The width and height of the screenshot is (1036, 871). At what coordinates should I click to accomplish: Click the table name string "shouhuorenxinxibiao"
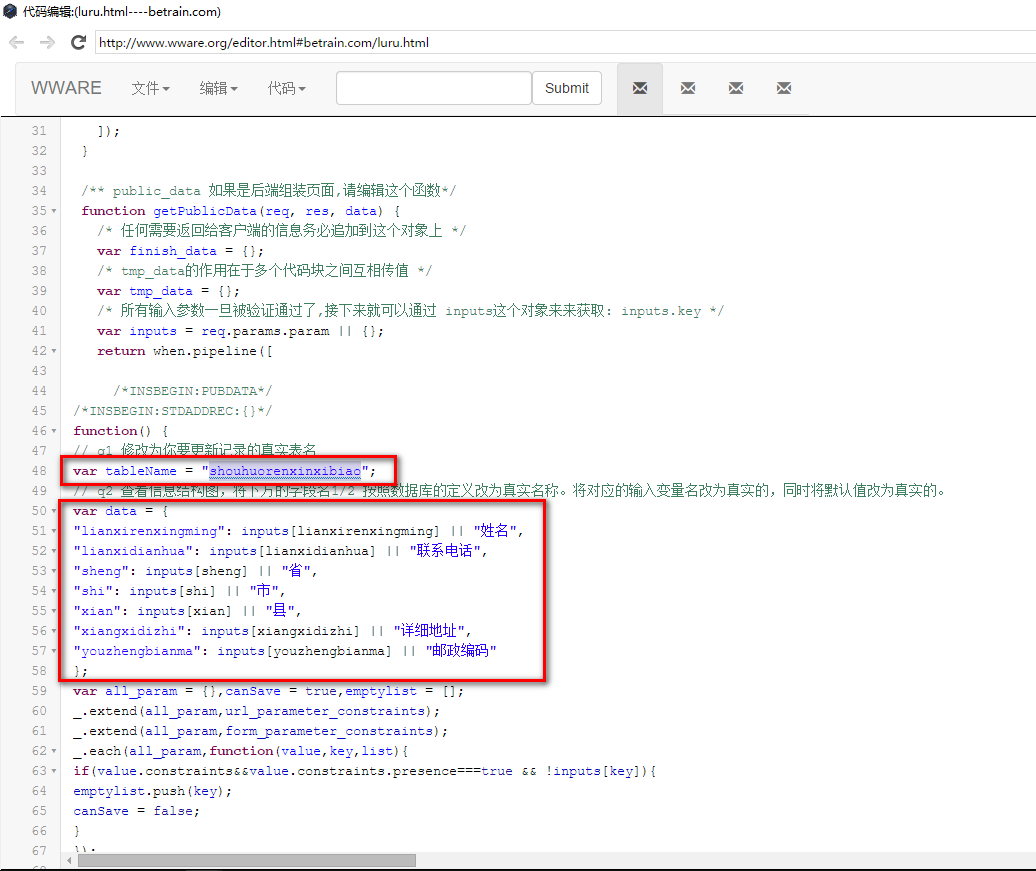tap(285, 471)
